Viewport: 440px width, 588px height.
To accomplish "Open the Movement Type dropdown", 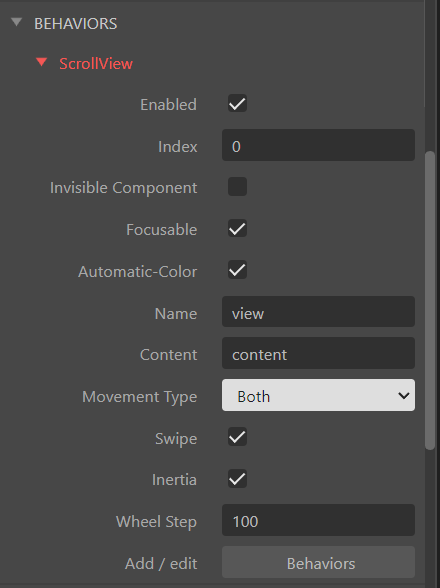I will point(318,395).
